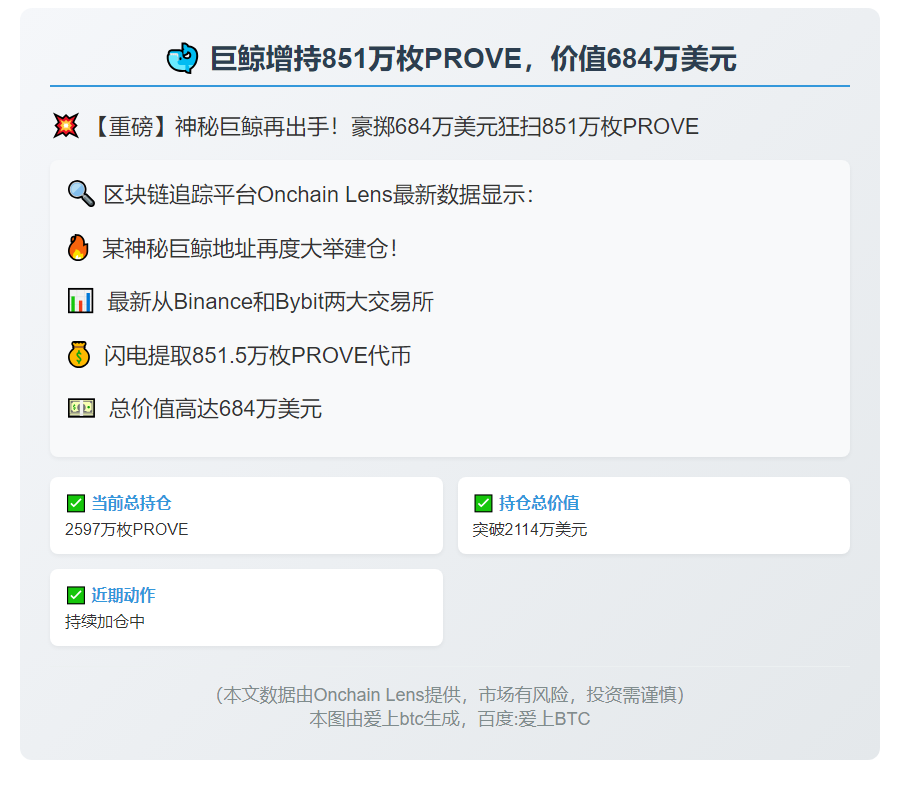Click the 突破2114万美元 value text
900x792 pixels.
530,529
